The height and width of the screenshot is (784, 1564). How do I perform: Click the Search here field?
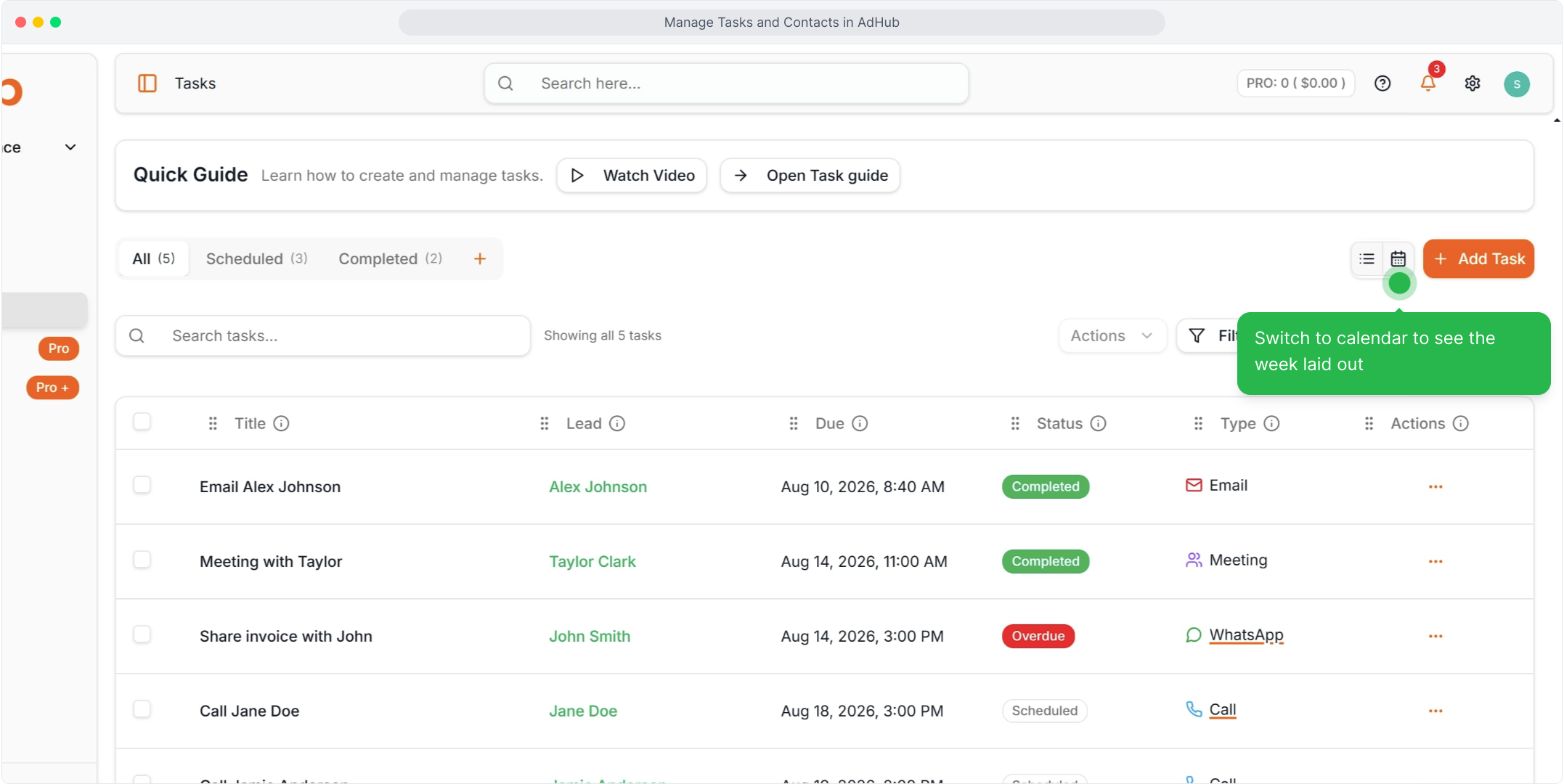click(x=726, y=83)
